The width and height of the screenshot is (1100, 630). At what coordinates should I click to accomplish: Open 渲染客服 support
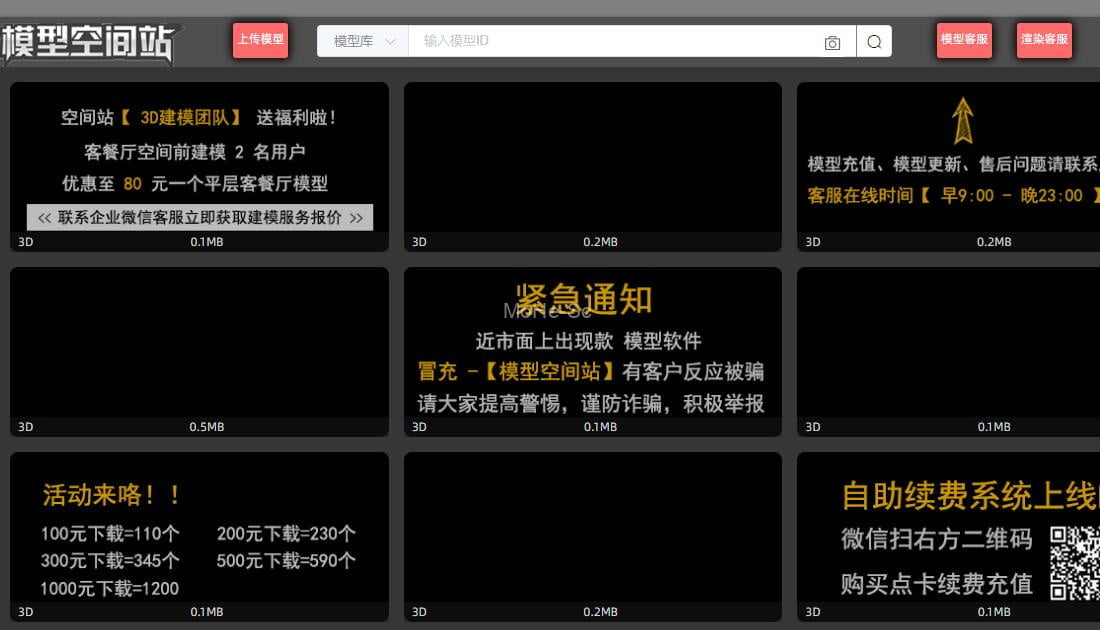click(1044, 40)
